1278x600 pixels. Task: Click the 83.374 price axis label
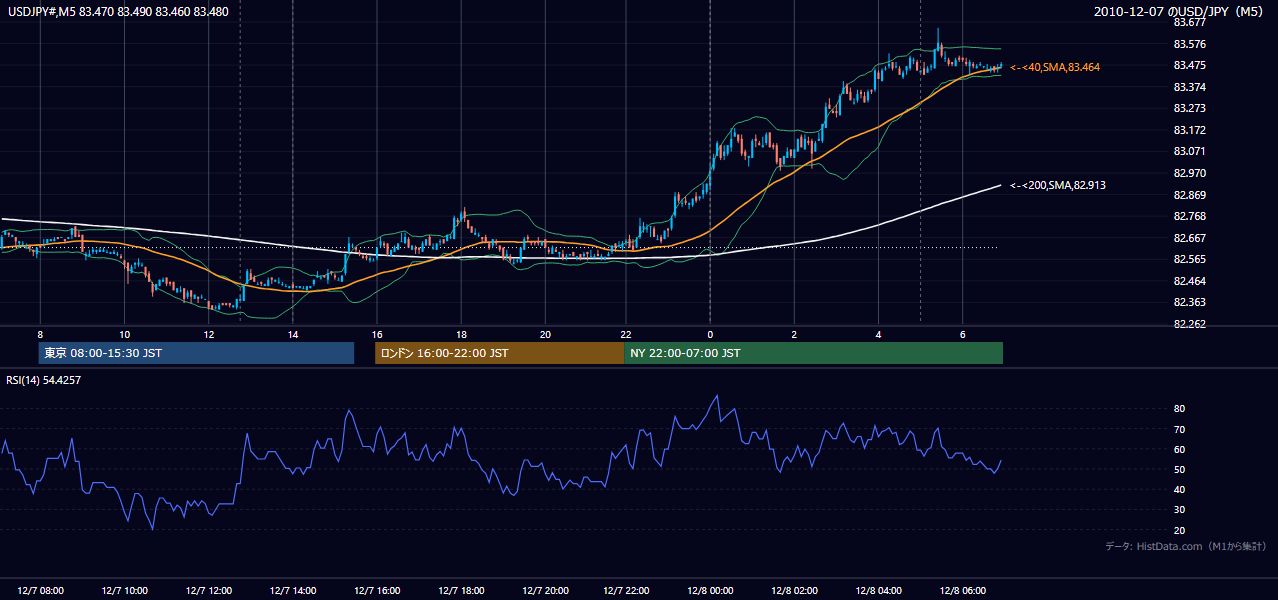point(1189,87)
